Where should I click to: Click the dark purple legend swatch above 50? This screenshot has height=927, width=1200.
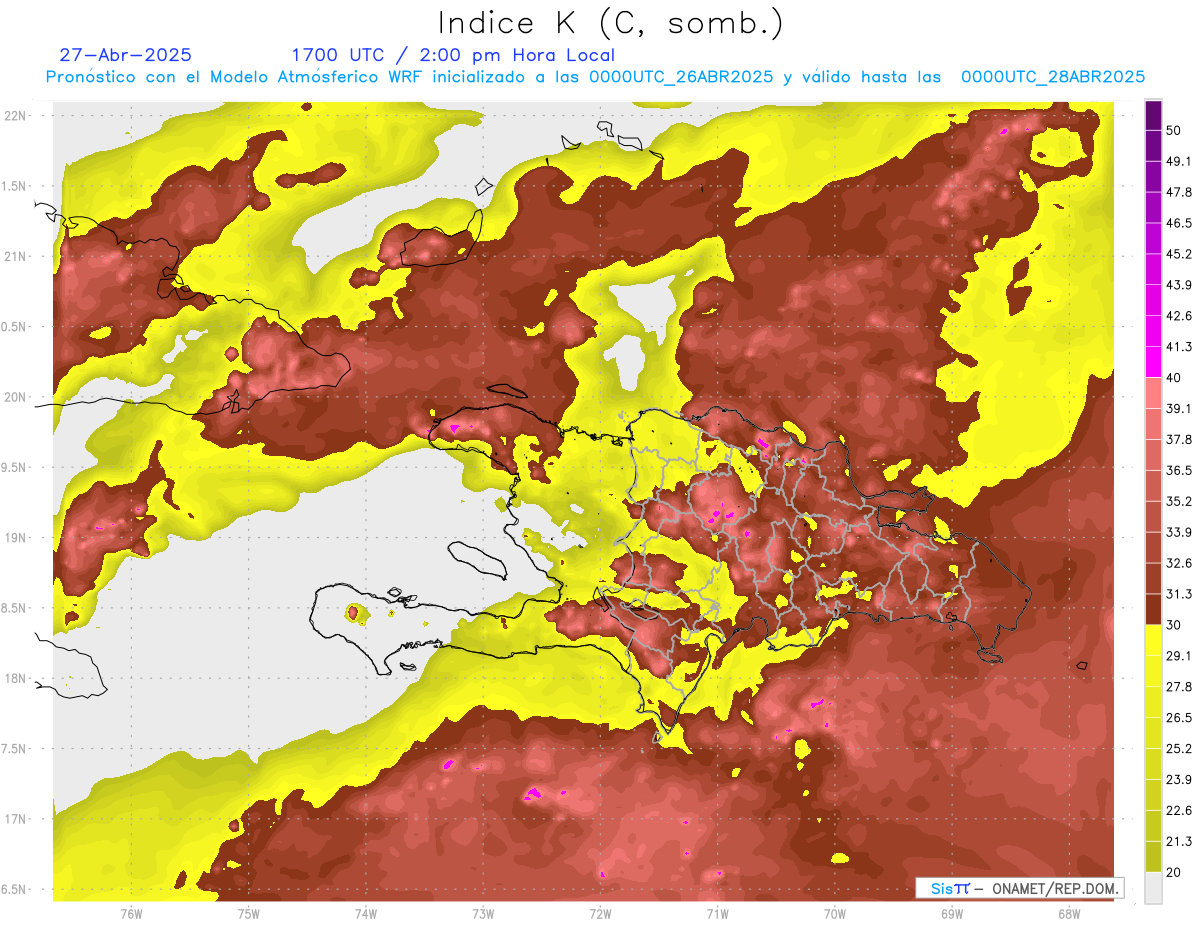1154,116
